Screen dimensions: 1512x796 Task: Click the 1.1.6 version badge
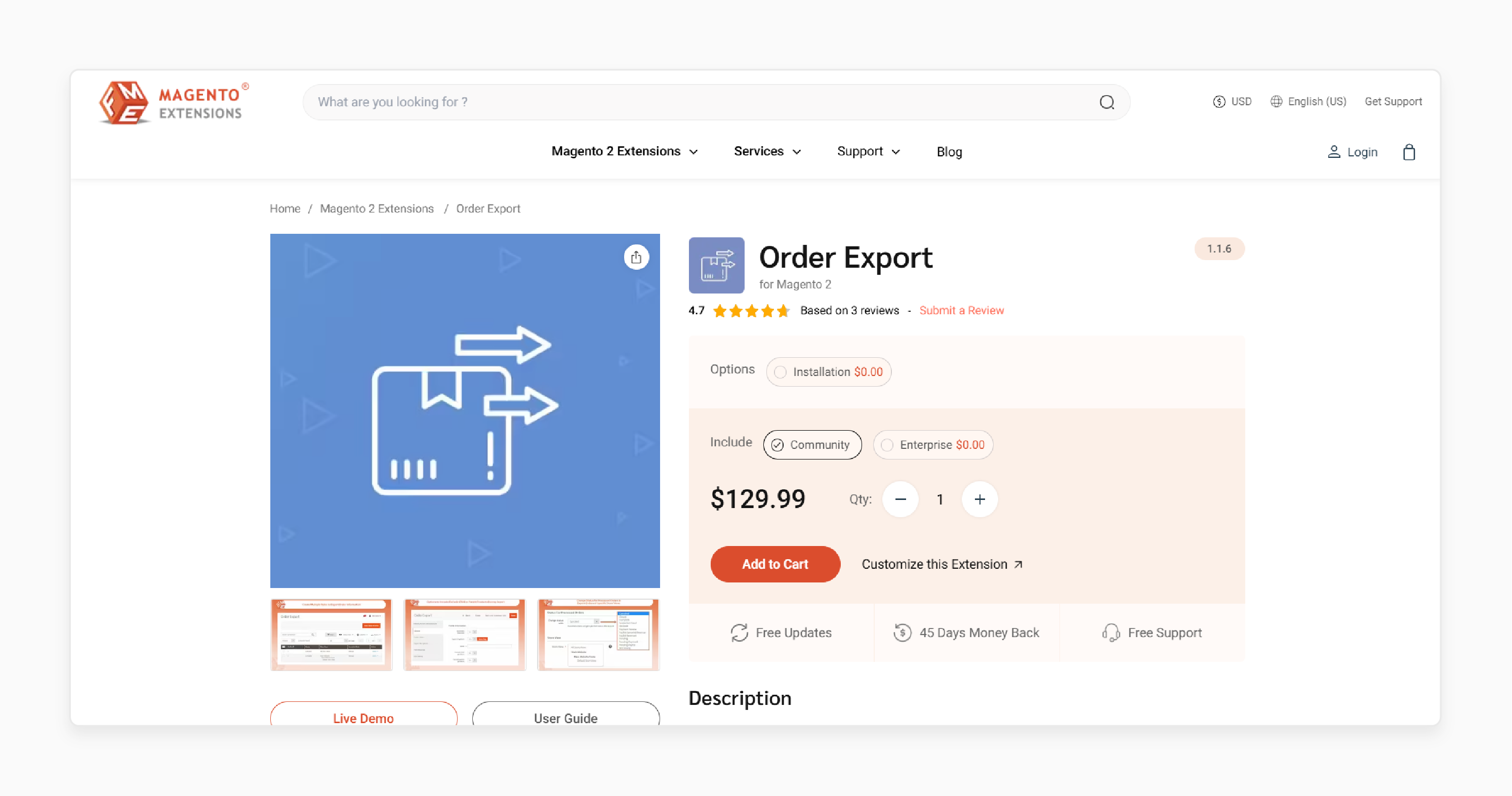pyautogui.click(x=1219, y=248)
